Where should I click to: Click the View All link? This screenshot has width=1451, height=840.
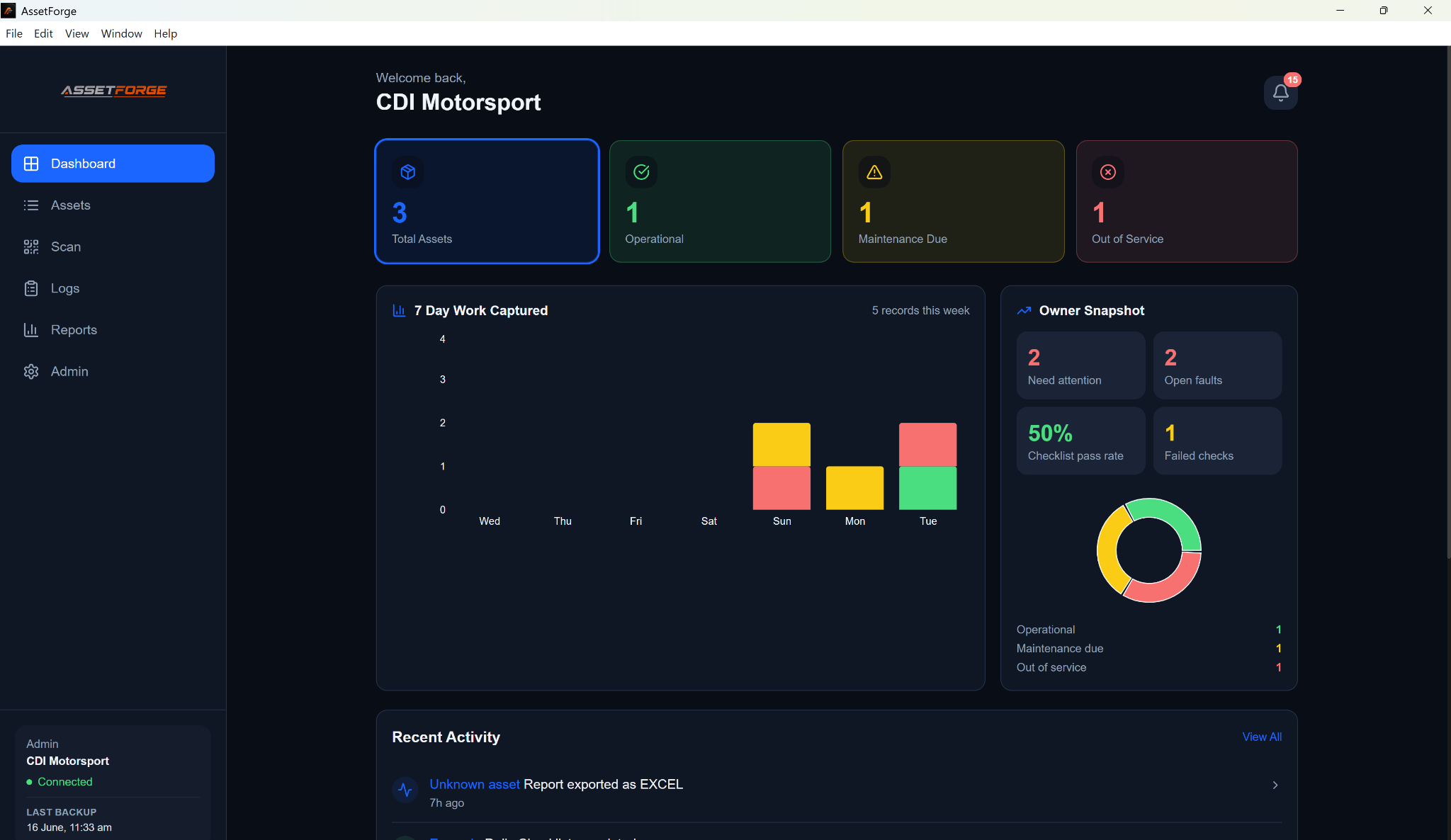(1262, 737)
